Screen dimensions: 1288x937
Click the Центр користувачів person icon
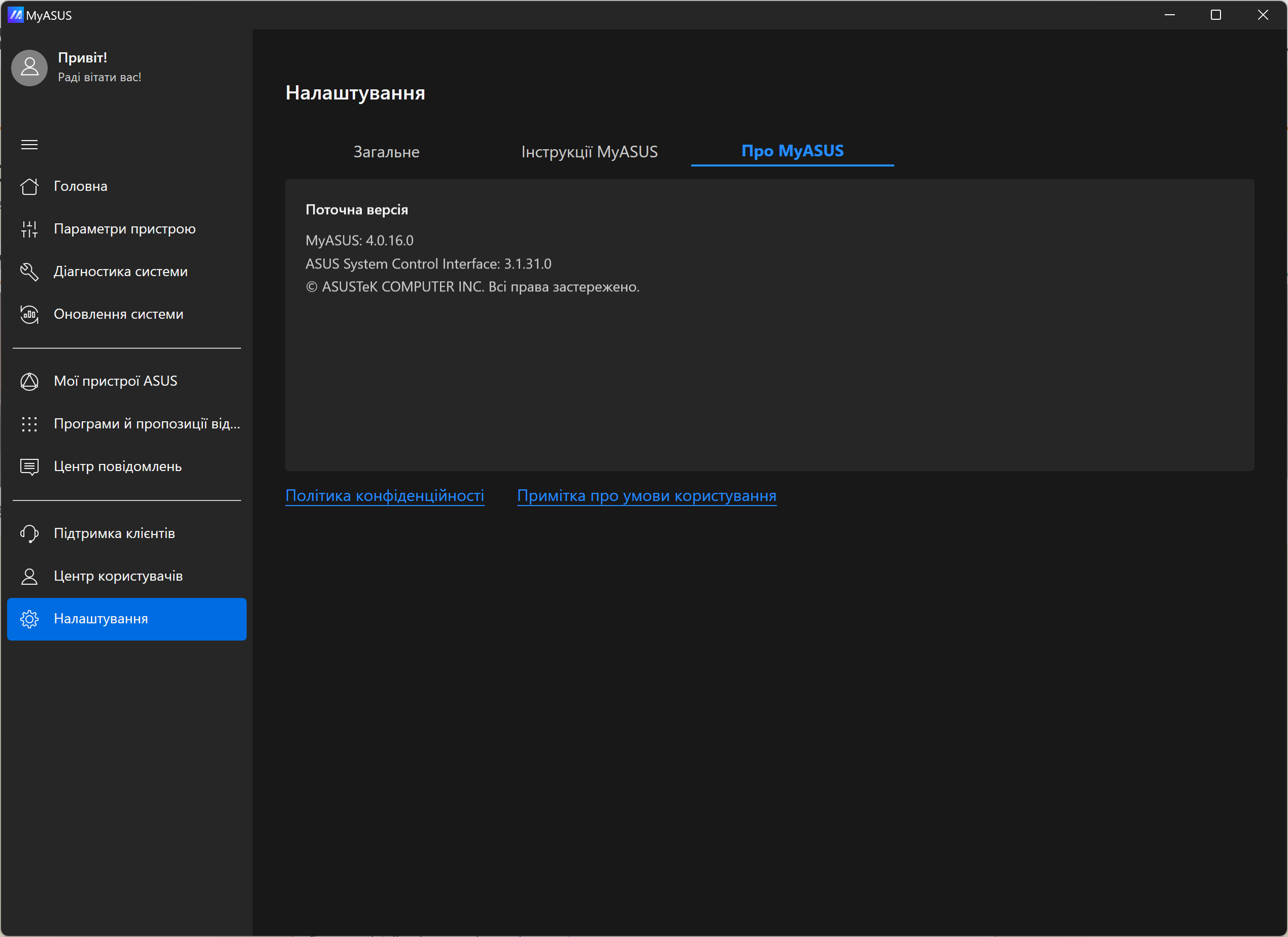[29, 576]
